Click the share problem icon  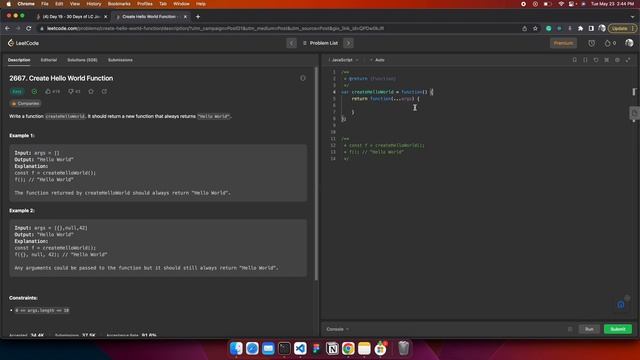[x=104, y=91]
